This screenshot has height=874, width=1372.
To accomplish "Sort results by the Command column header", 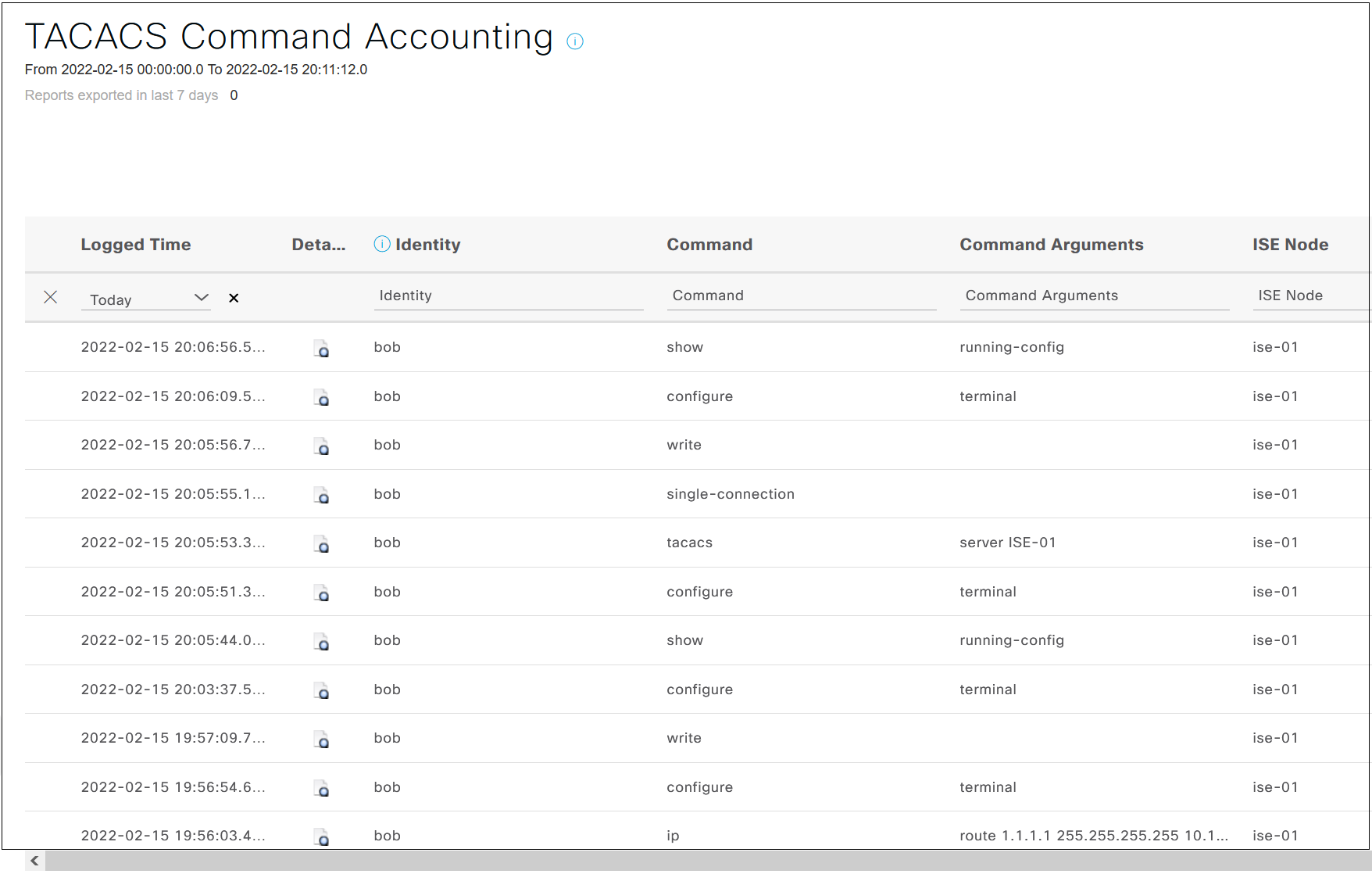I will coord(709,244).
